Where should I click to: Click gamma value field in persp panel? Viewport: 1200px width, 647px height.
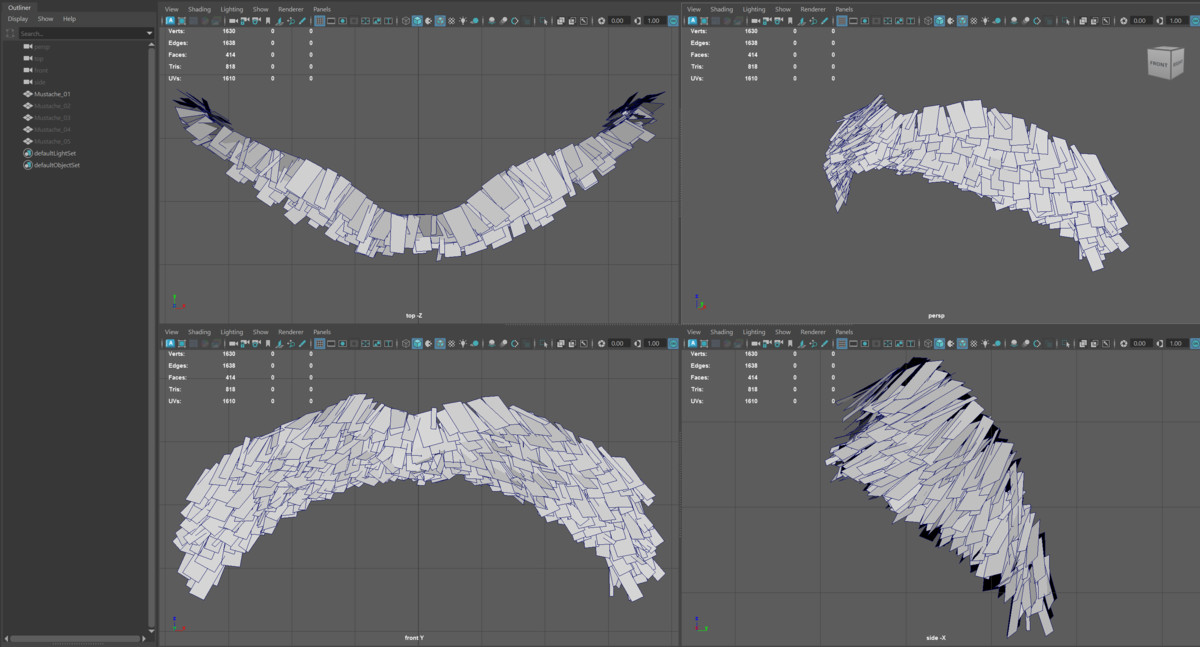pyautogui.click(x=1175, y=21)
